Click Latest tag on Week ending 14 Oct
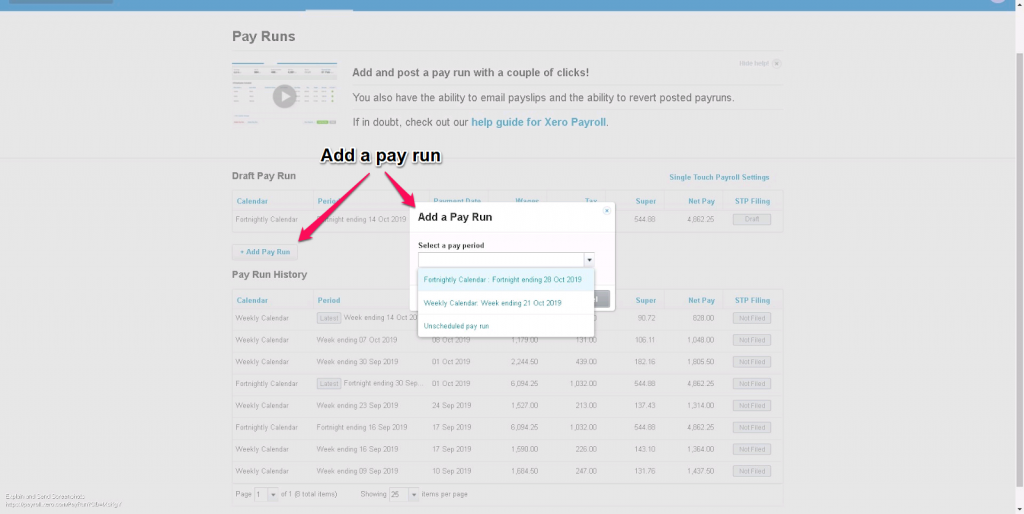 pyautogui.click(x=329, y=318)
